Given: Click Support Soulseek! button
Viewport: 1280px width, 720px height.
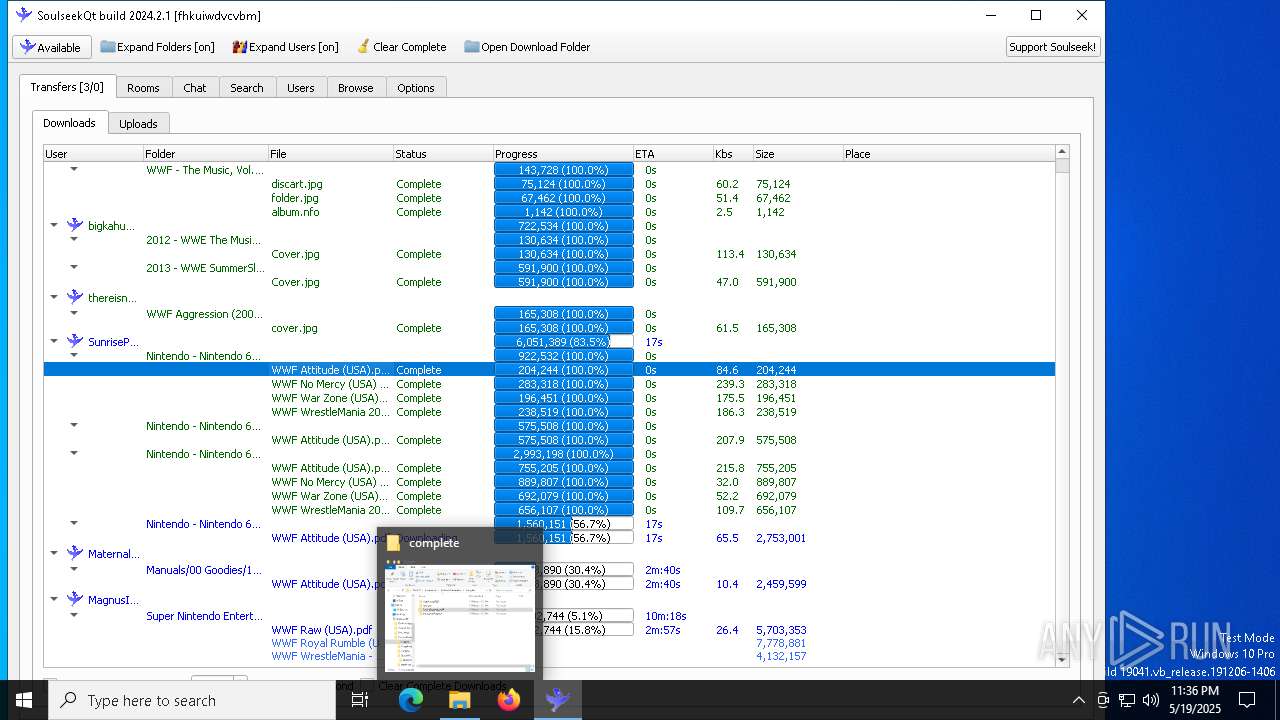Looking at the screenshot, I should click(x=1053, y=47).
